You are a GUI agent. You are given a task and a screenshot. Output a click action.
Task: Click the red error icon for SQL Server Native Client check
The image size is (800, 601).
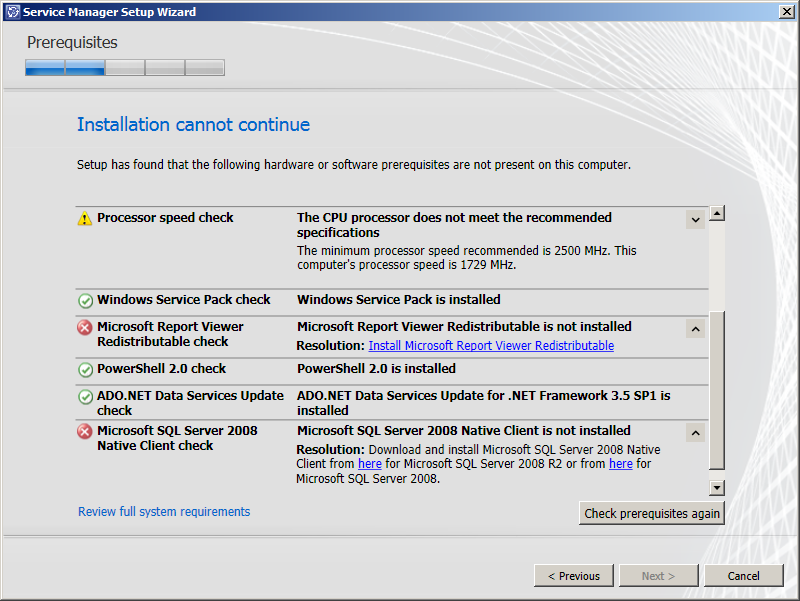(x=85, y=432)
